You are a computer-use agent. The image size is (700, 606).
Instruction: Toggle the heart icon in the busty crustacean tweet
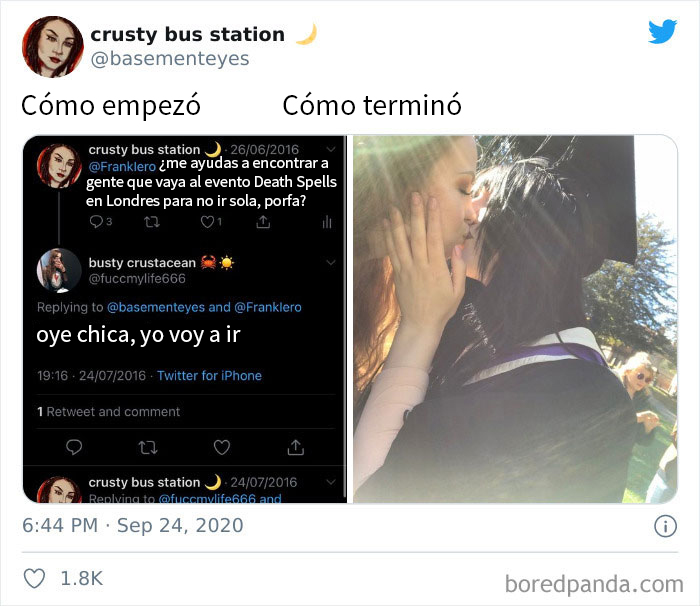[221, 447]
